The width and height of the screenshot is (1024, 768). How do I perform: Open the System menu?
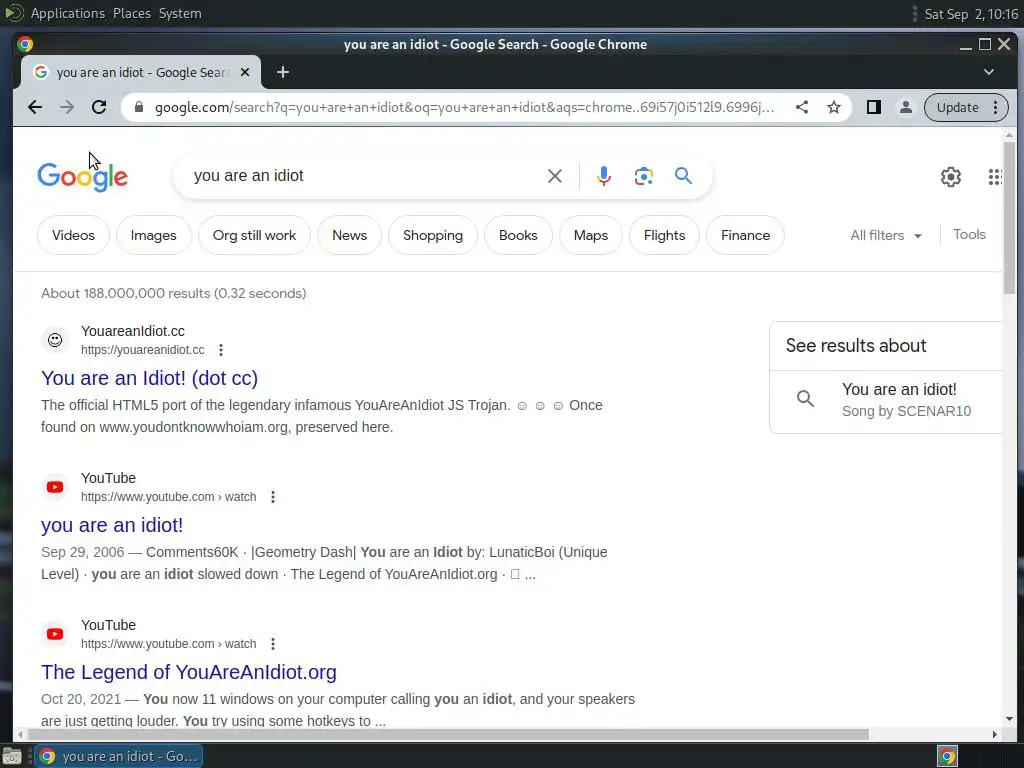180,13
